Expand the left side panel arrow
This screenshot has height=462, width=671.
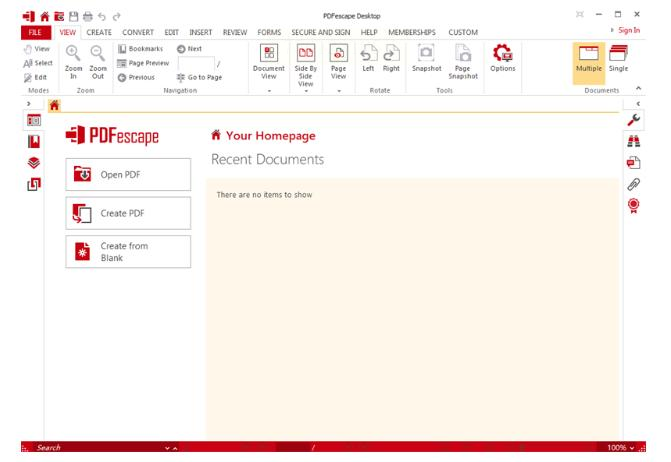click(29, 104)
